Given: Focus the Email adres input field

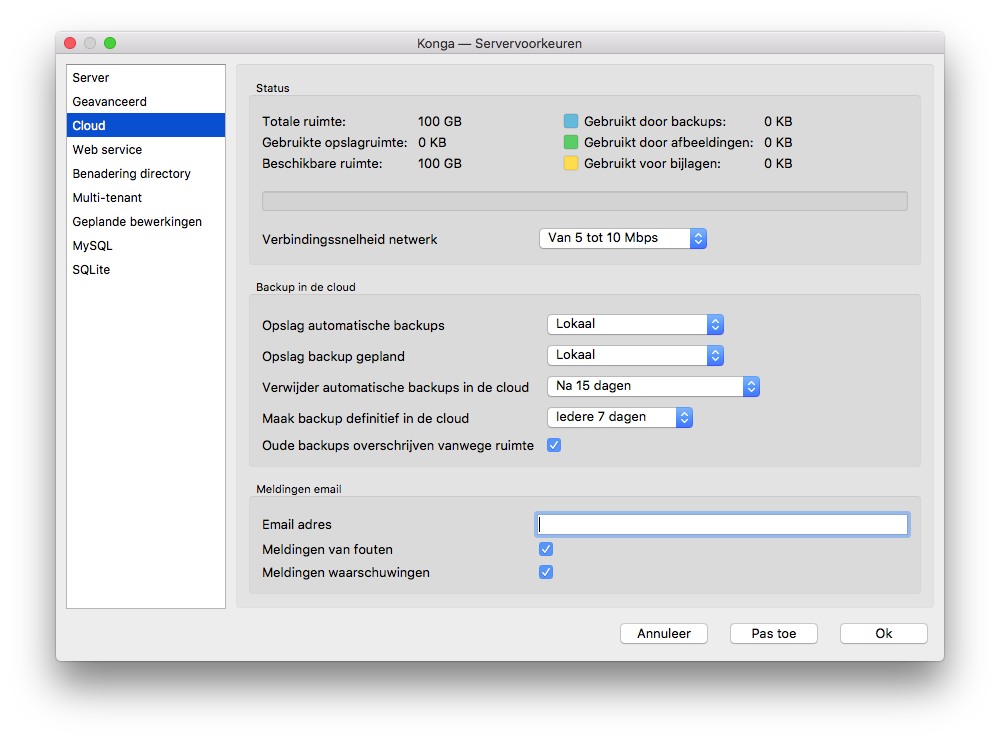Looking at the screenshot, I should [722, 524].
